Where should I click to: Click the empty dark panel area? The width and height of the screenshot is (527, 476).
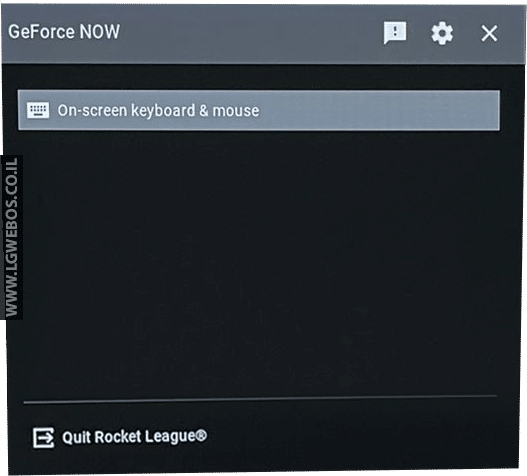[x=259, y=262]
